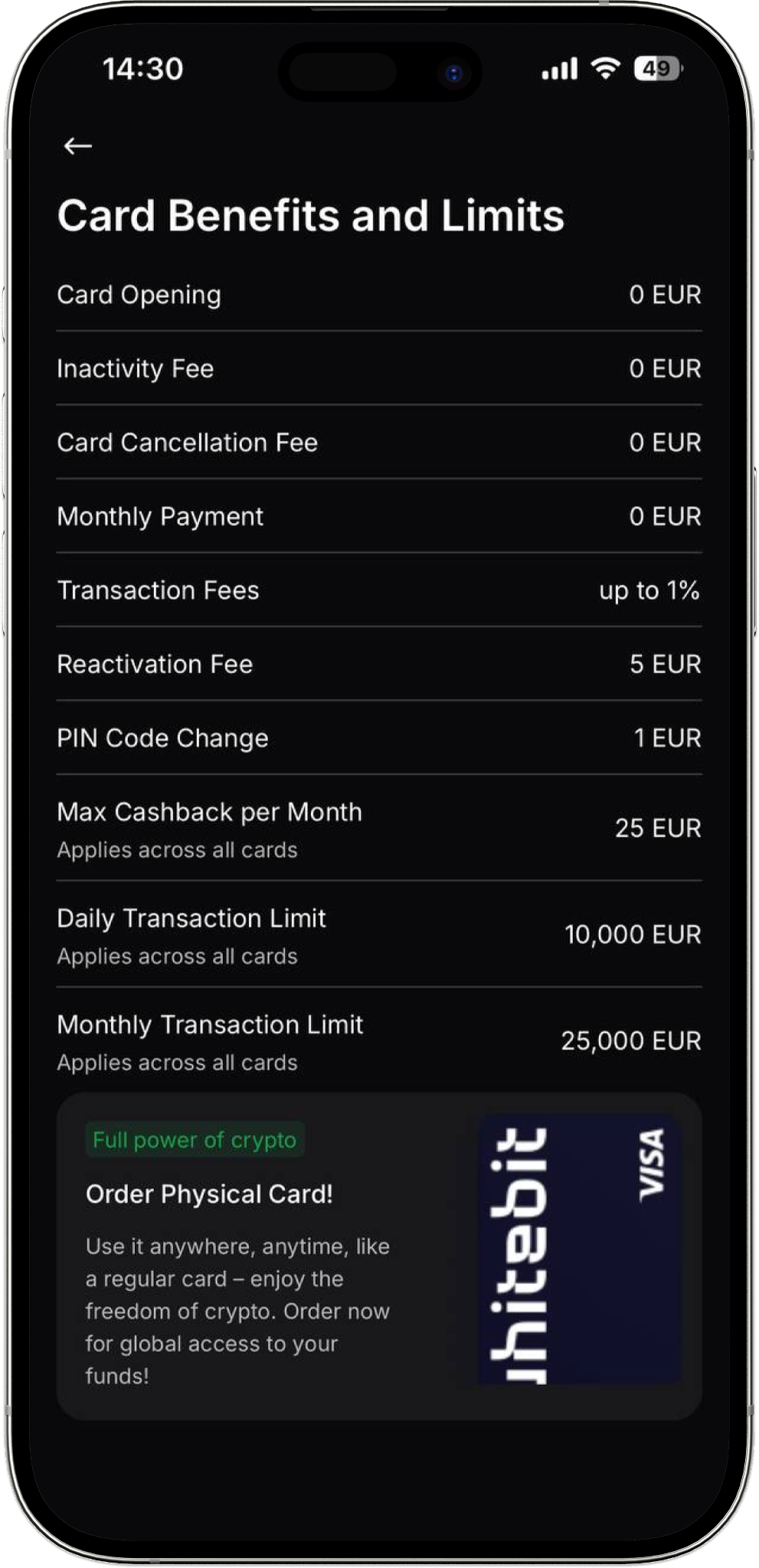Tap the battery level indicator
Screen dimensions: 759x1568
tap(658, 69)
